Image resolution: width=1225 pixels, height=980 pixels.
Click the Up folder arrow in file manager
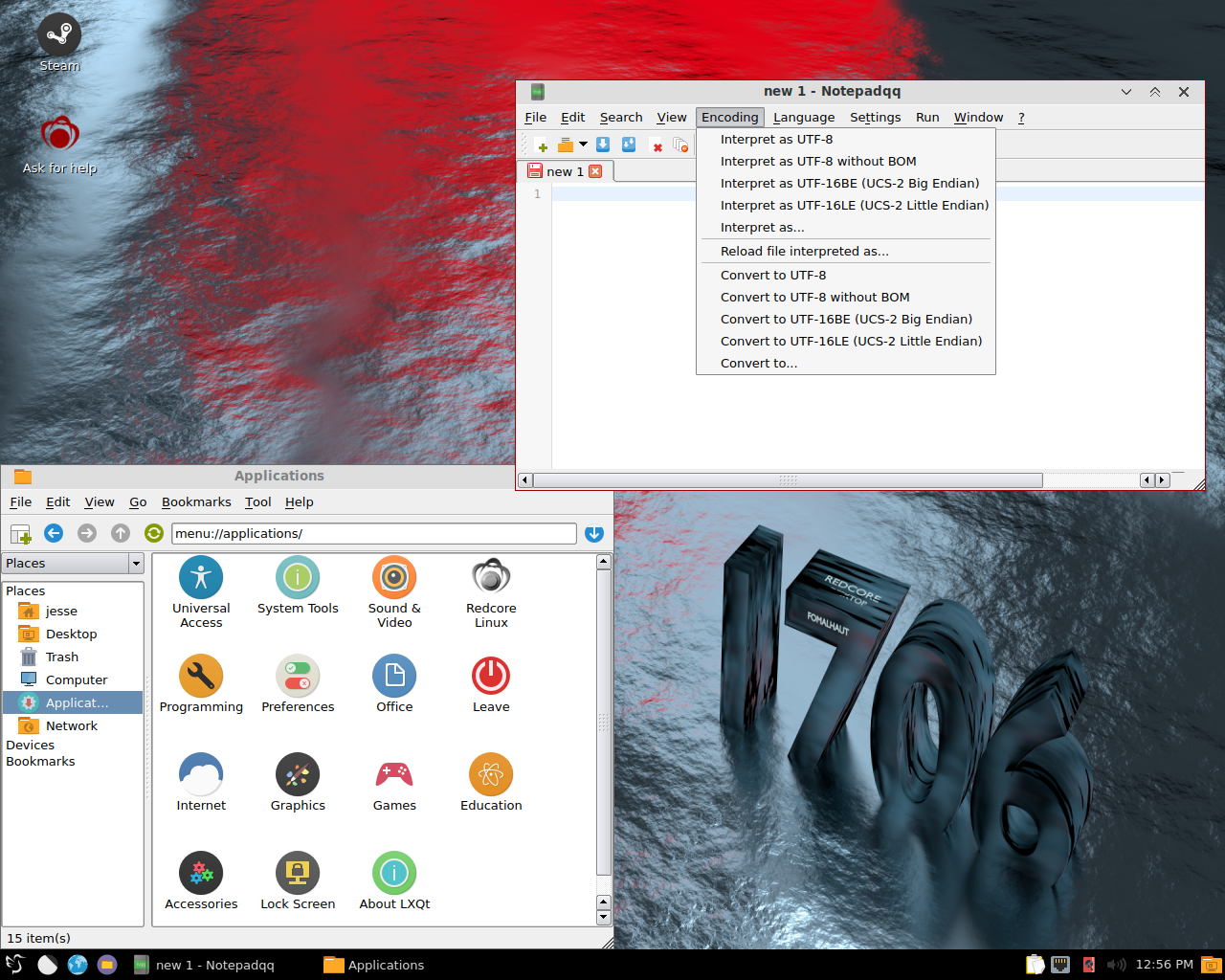[121, 533]
